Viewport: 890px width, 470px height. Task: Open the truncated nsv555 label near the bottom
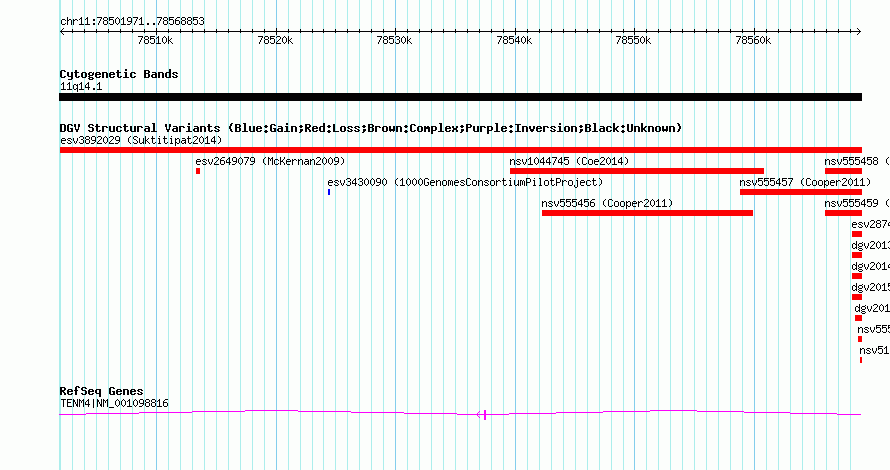coord(874,329)
